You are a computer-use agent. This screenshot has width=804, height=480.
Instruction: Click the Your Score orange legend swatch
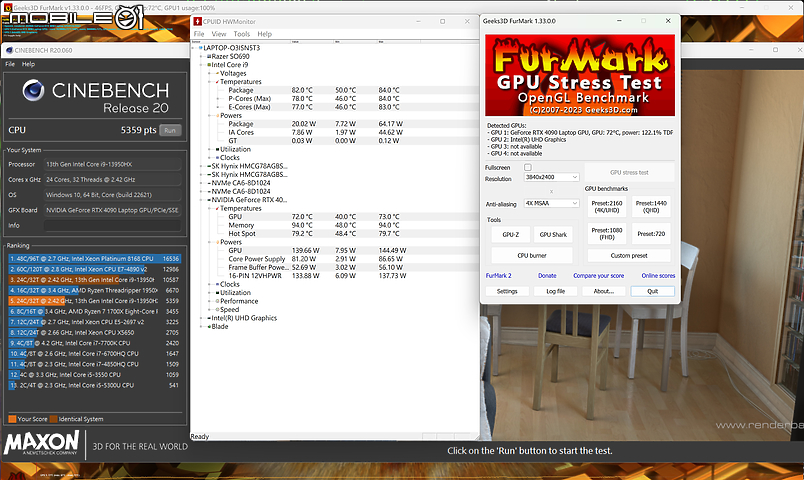[x=12, y=419]
